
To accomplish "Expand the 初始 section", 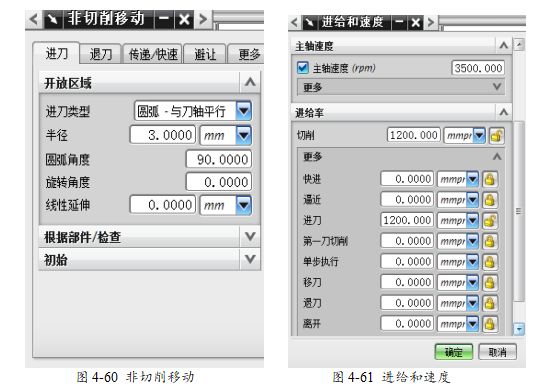I will click(250, 259).
